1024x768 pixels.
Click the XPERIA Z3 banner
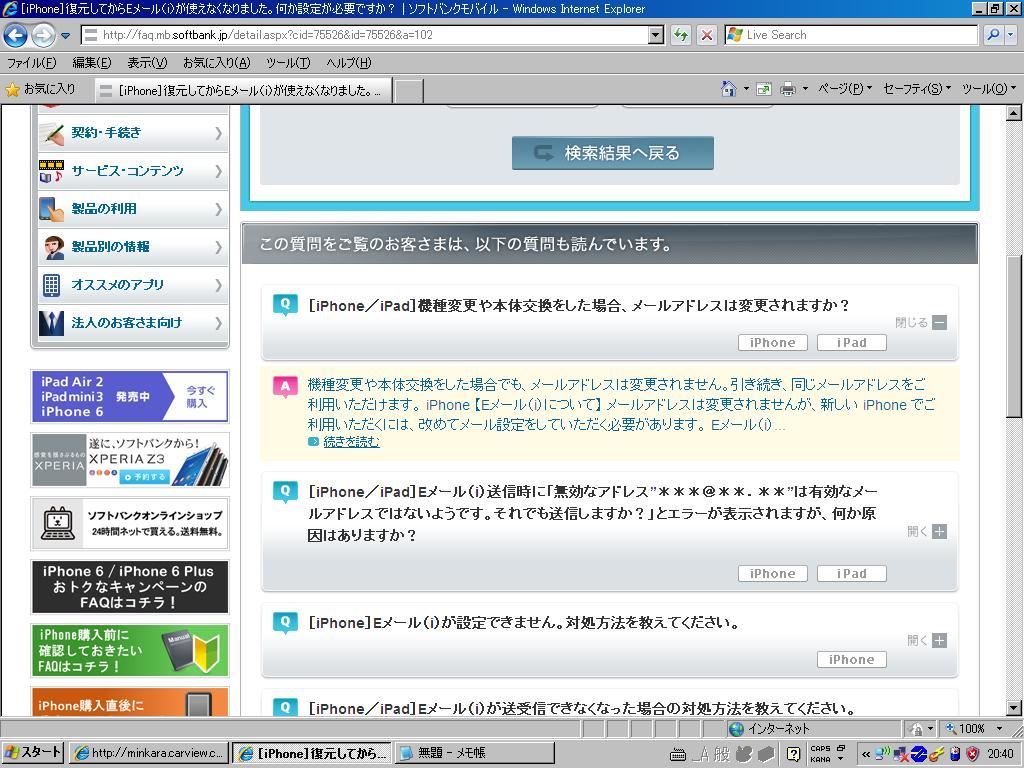click(x=129, y=460)
